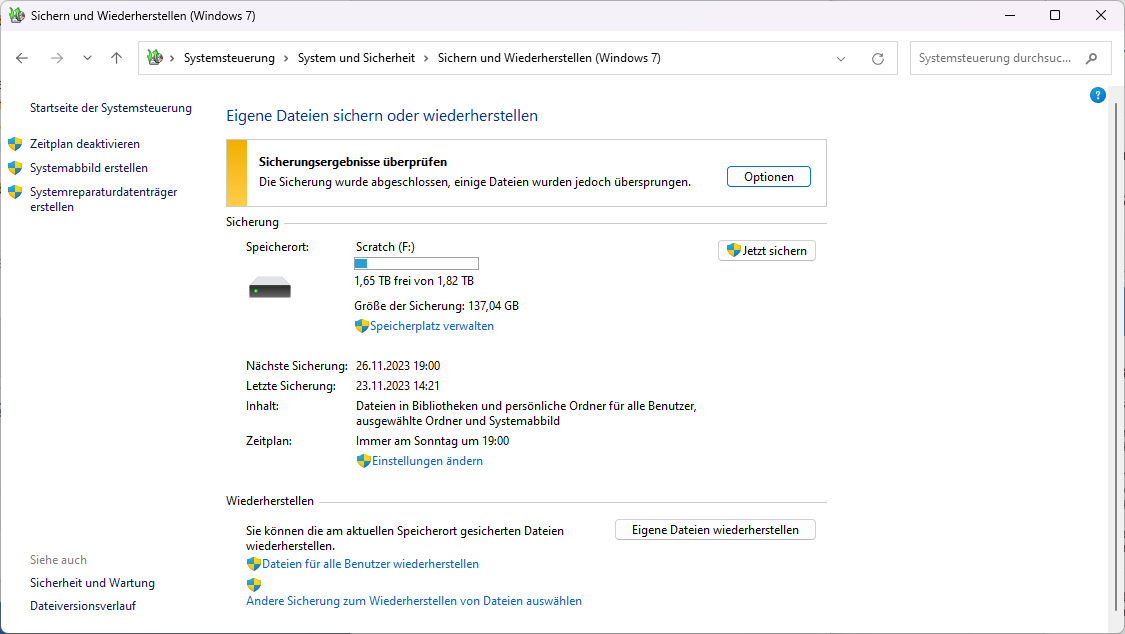This screenshot has width=1125, height=634.
Task: Click the search magnifier icon
Action: click(x=1091, y=58)
